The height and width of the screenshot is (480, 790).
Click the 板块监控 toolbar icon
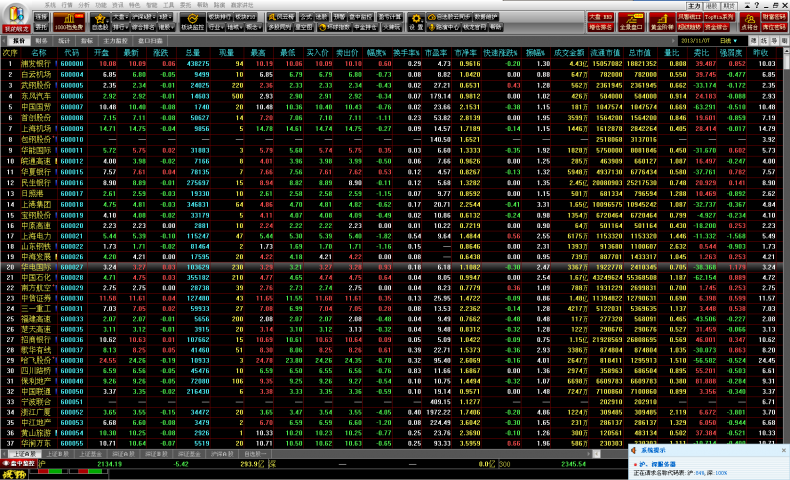click(x=188, y=22)
